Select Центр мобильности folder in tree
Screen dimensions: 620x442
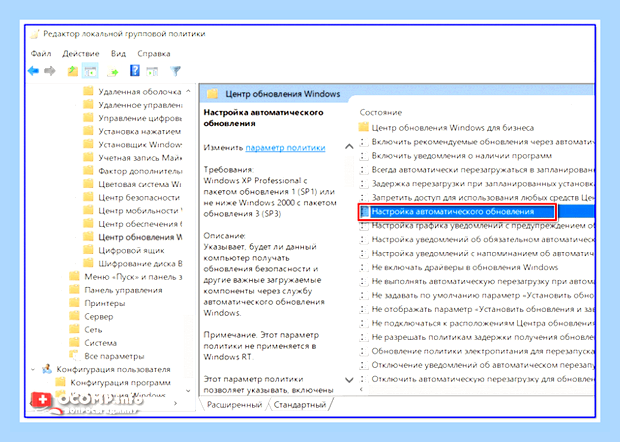tap(132, 211)
